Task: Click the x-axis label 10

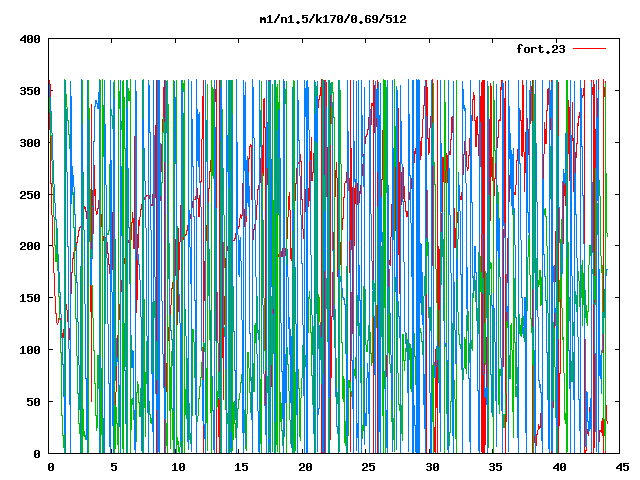Action: pyautogui.click(x=178, y=467)
